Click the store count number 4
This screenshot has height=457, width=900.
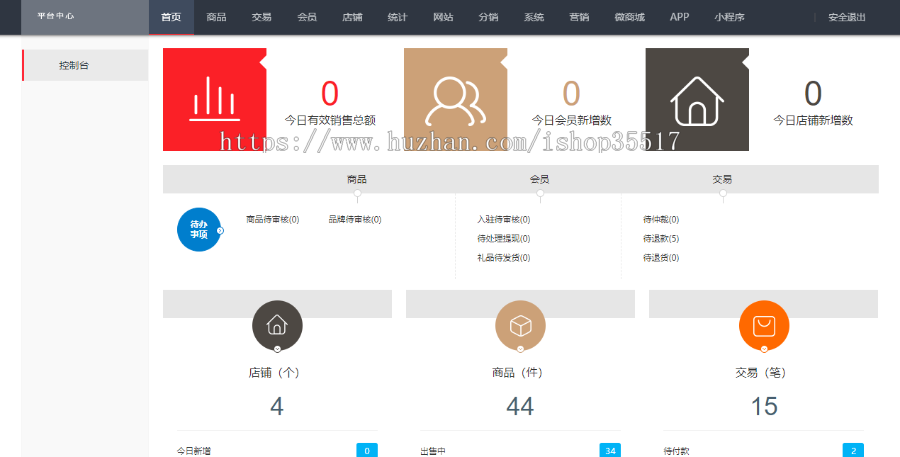(277, 406)
